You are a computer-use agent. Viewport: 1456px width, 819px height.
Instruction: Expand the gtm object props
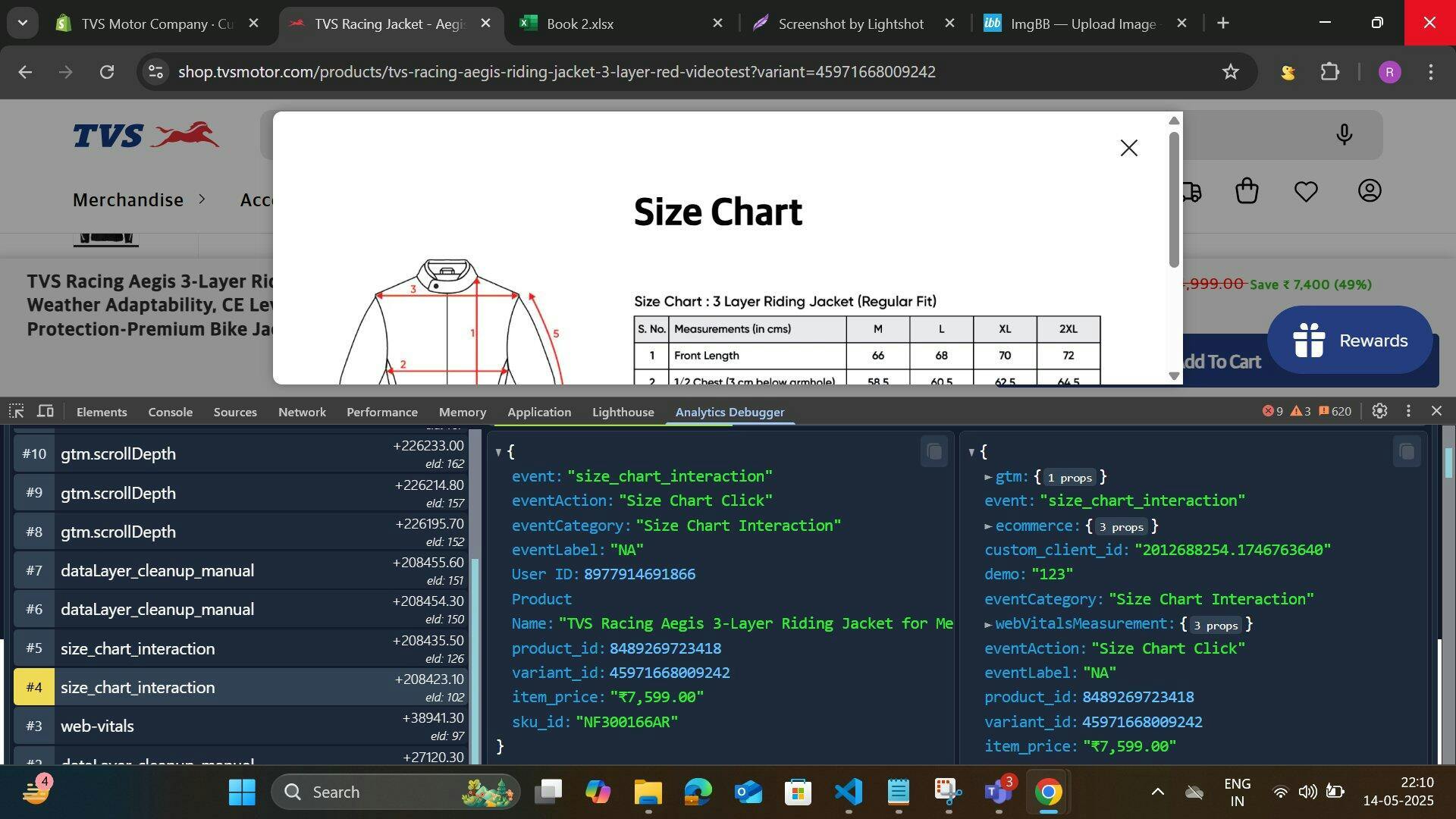pyautogui.click(x=988, y=477)
